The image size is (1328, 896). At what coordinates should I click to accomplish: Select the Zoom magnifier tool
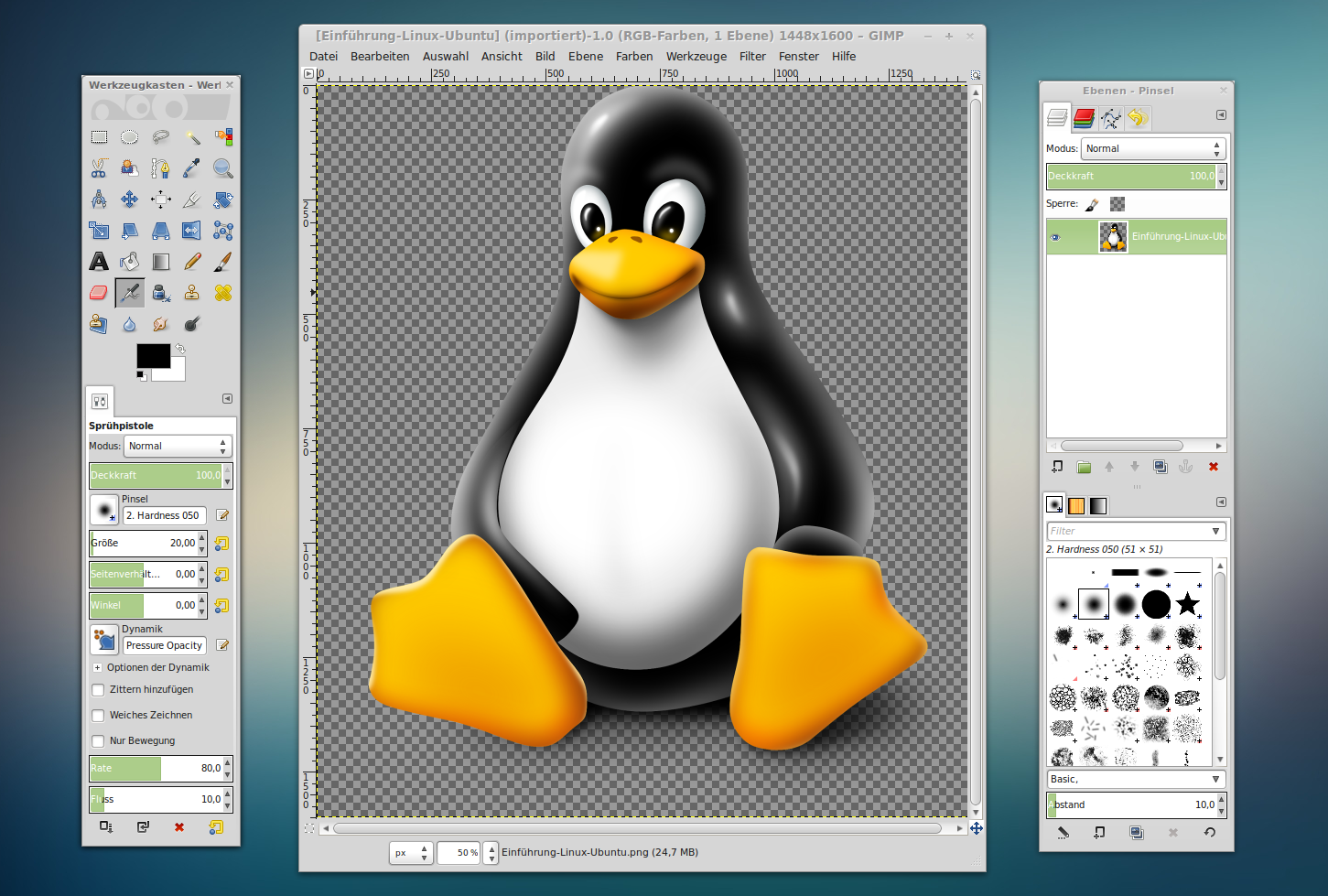(222, 168)
